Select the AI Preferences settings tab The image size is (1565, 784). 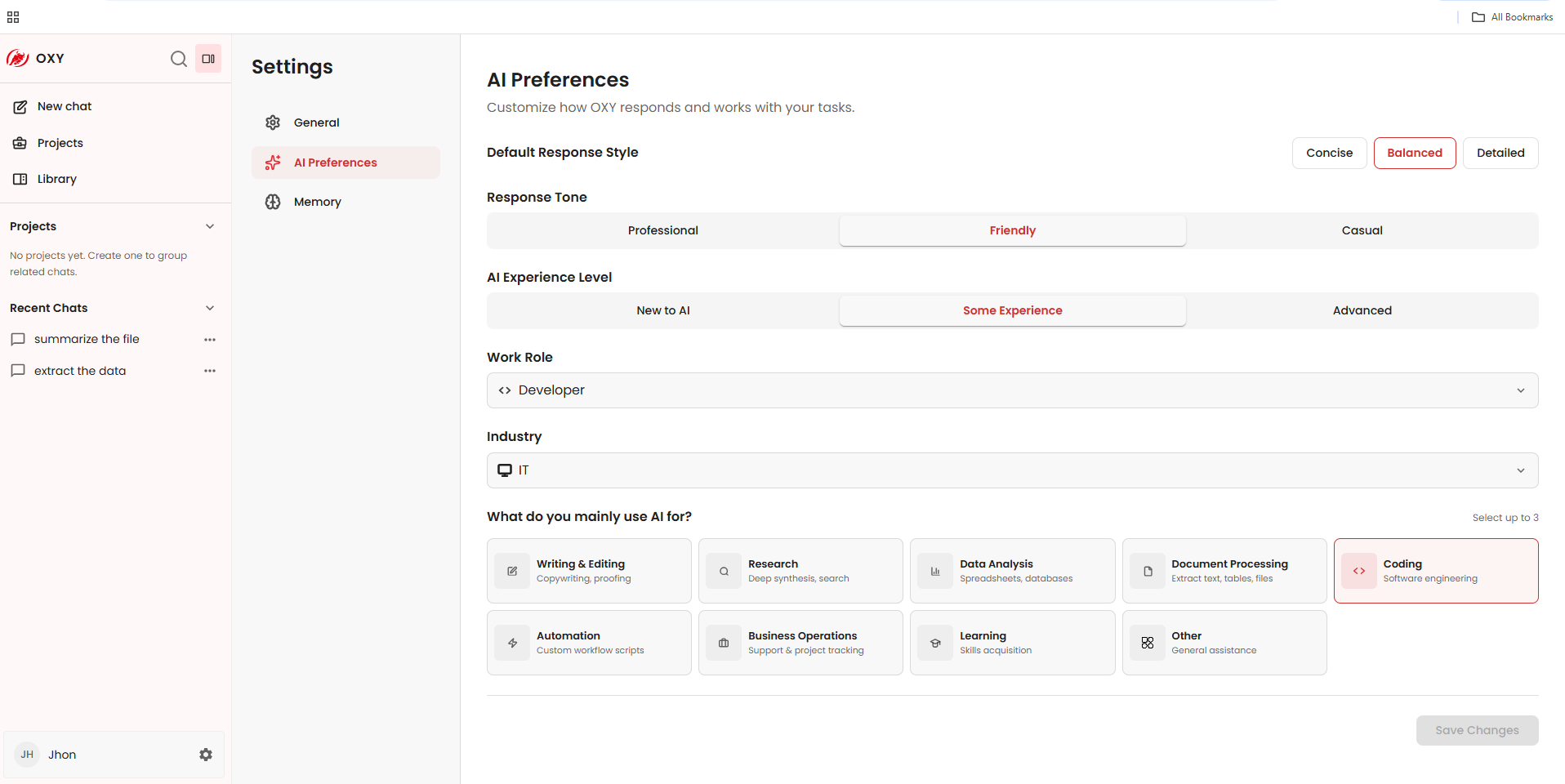[346, 163]
